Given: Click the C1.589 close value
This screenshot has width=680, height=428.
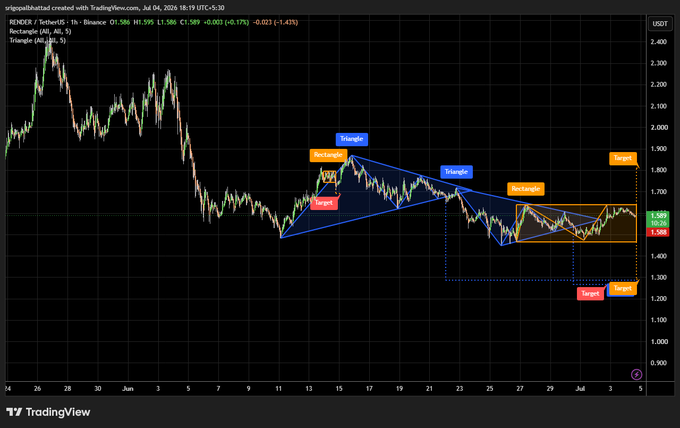Looking at the screenshot, I should (x=190, y=22).
